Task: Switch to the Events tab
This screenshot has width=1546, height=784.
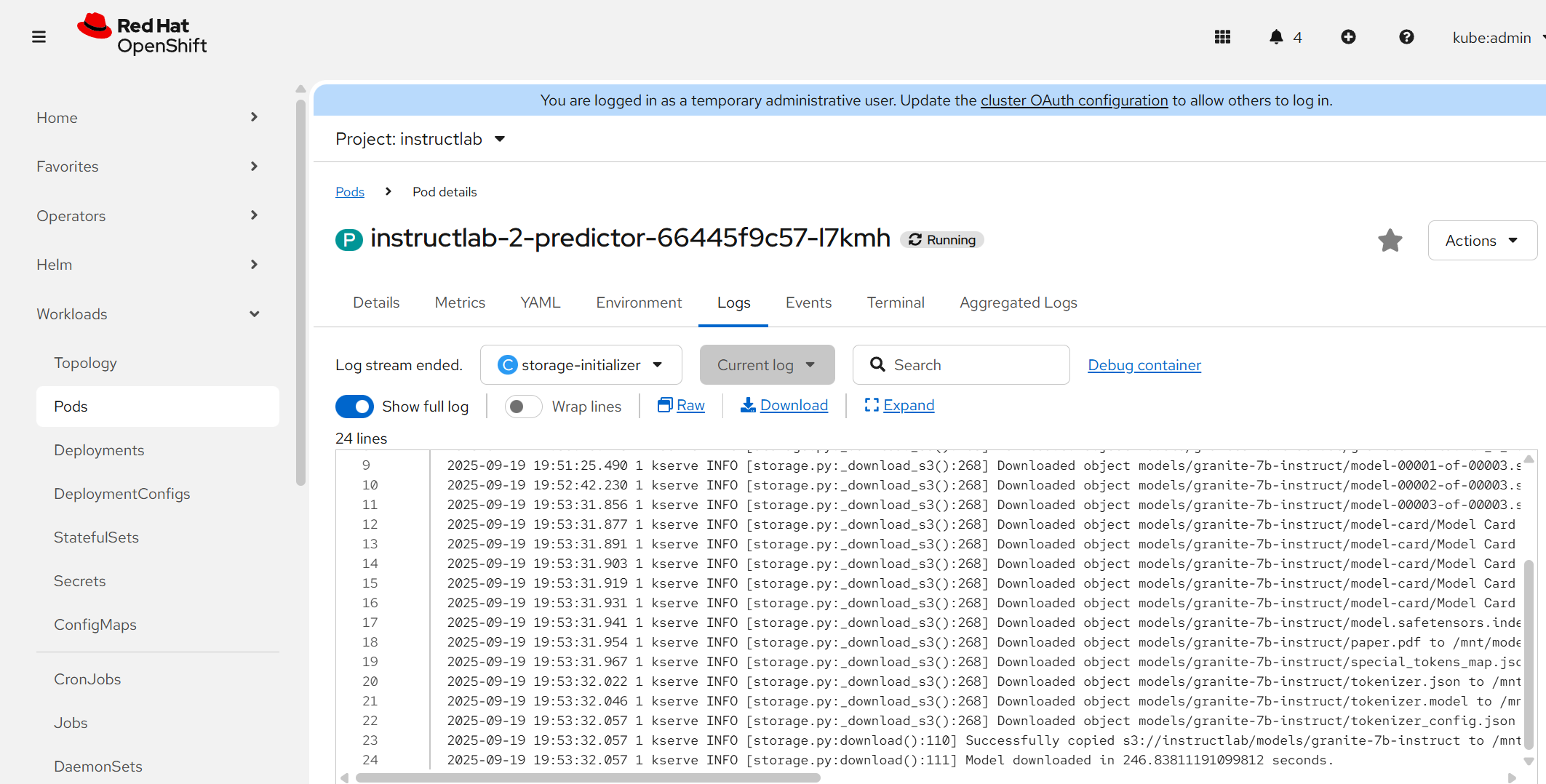Action: tap(808, 303)
